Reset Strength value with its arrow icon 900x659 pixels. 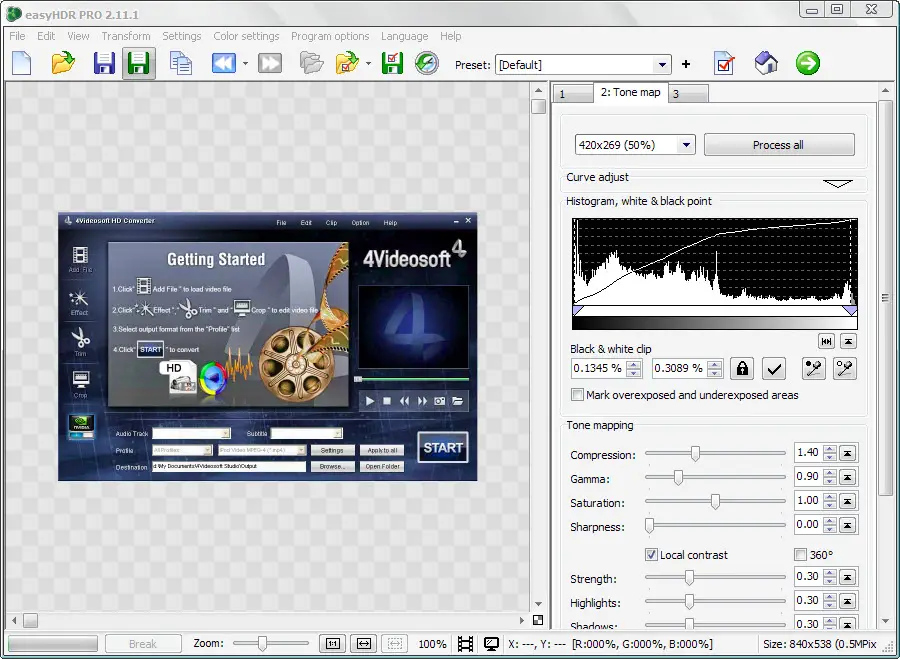(848, 577)
